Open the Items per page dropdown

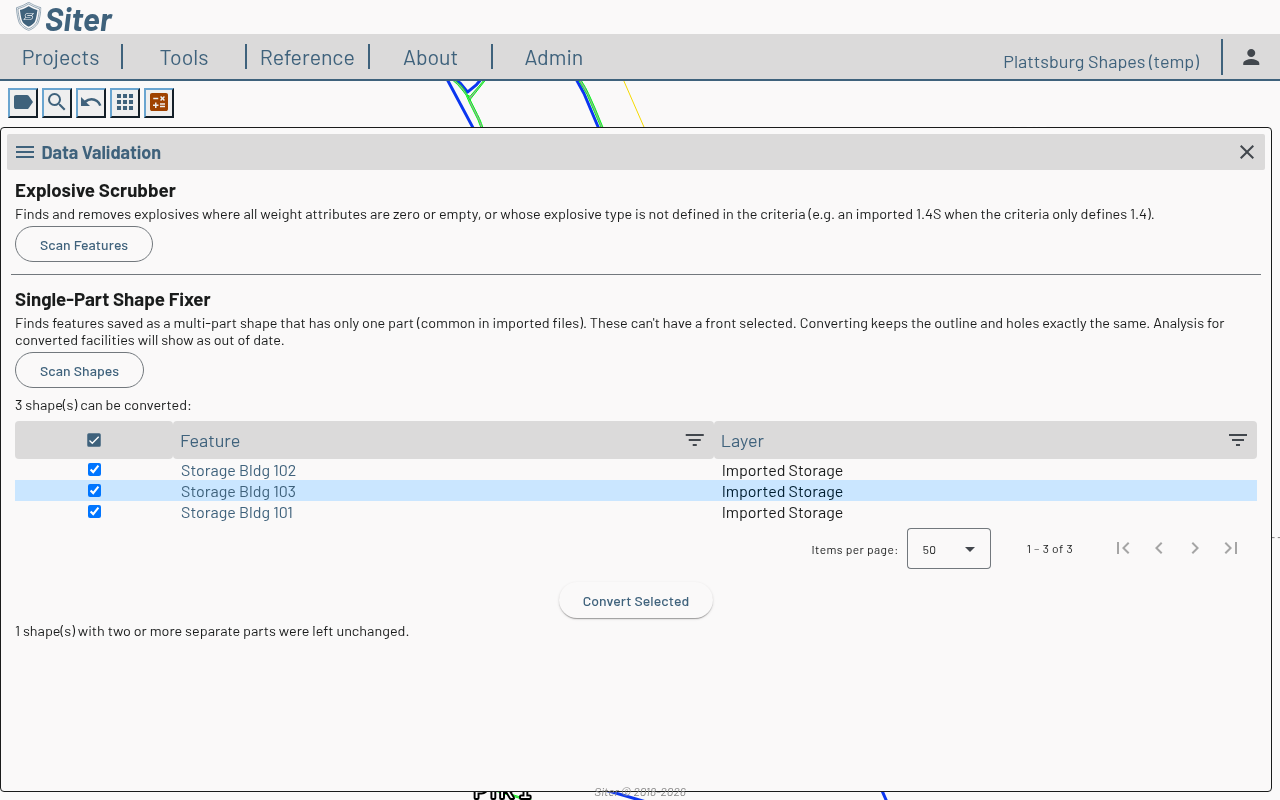click(x=949, y=549)
